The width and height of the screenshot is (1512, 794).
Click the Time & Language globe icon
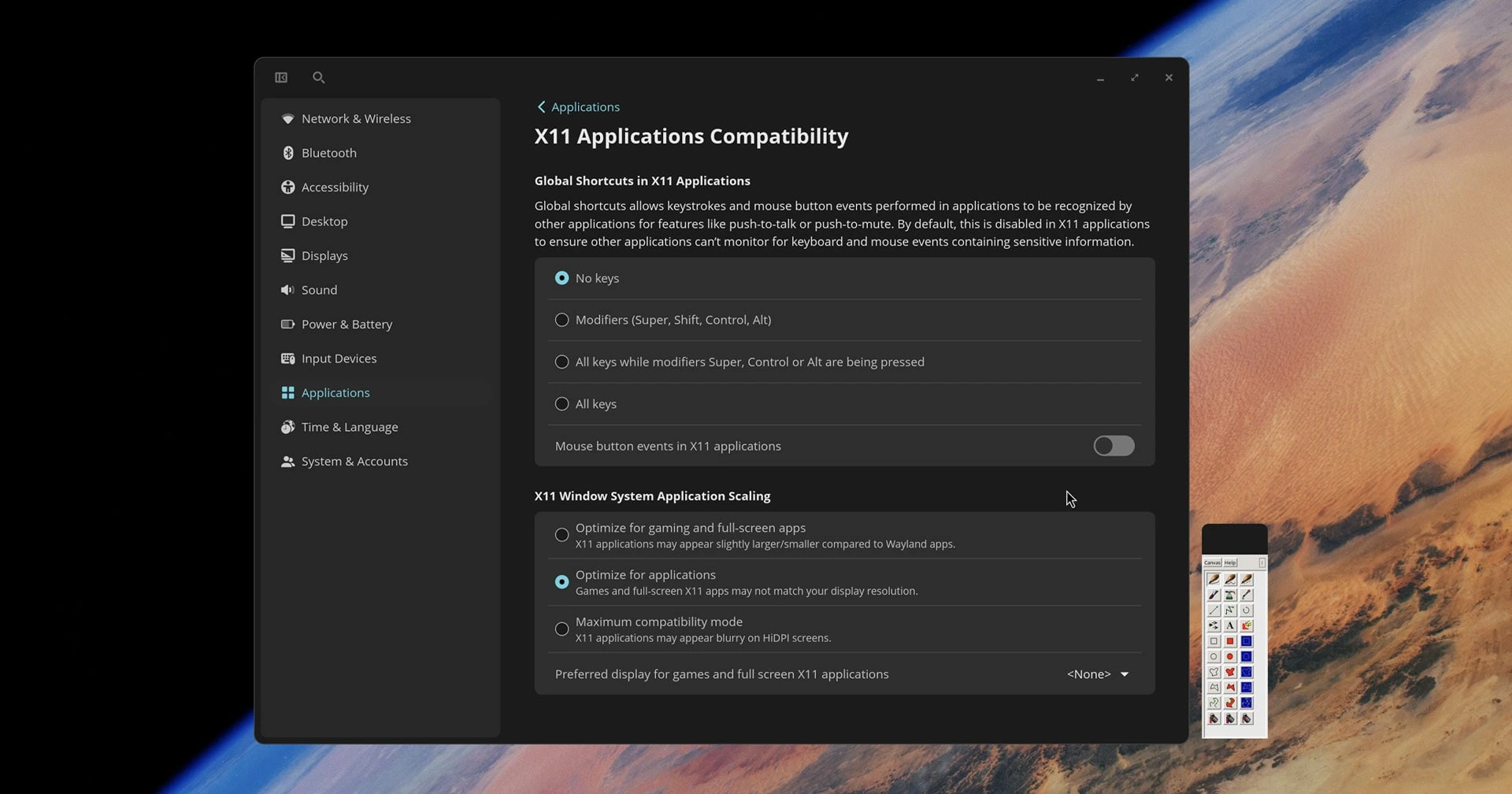(x=287, y=427)
